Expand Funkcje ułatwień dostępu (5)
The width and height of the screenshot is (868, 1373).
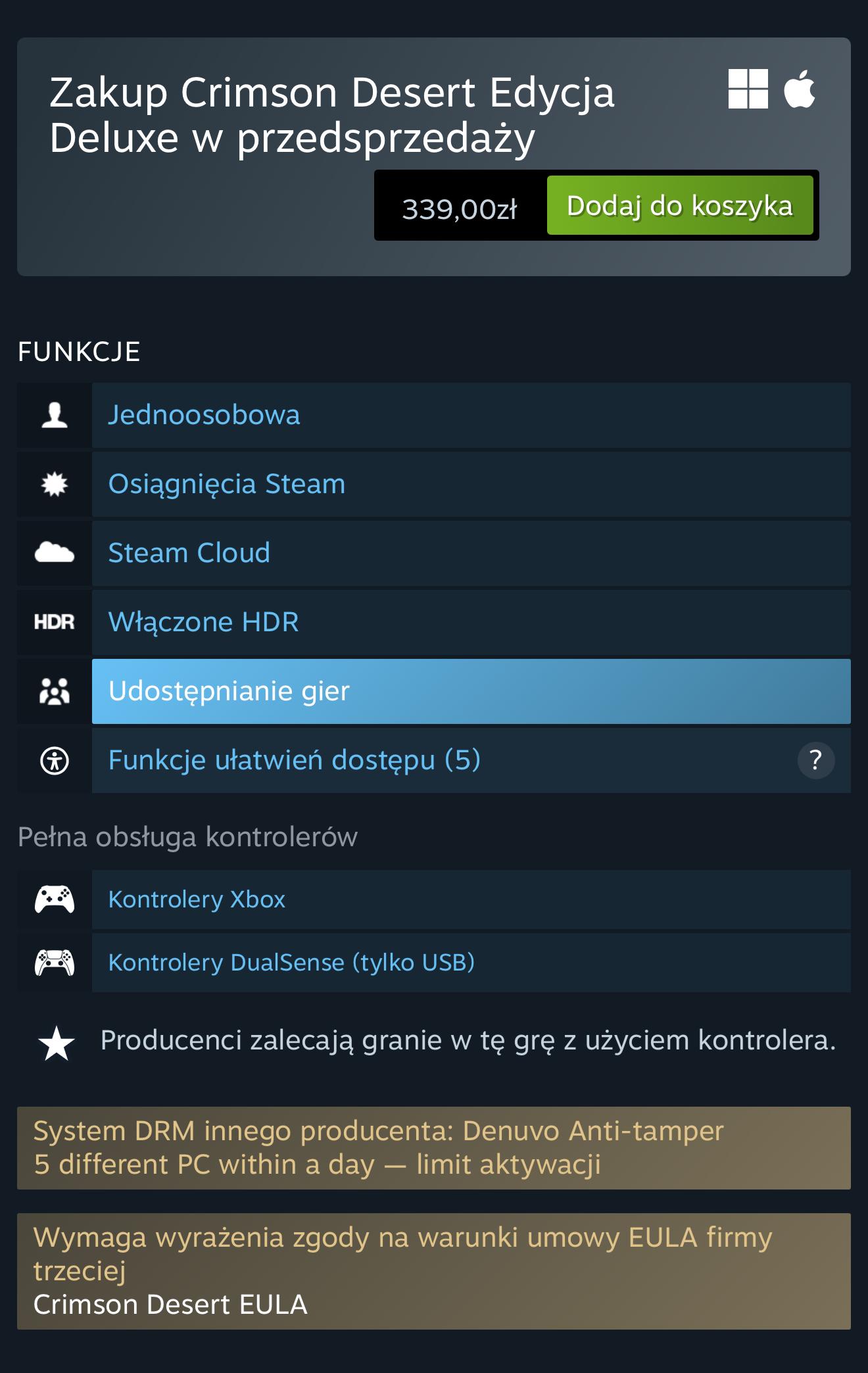pyautogui.click(x=294, y=761)
